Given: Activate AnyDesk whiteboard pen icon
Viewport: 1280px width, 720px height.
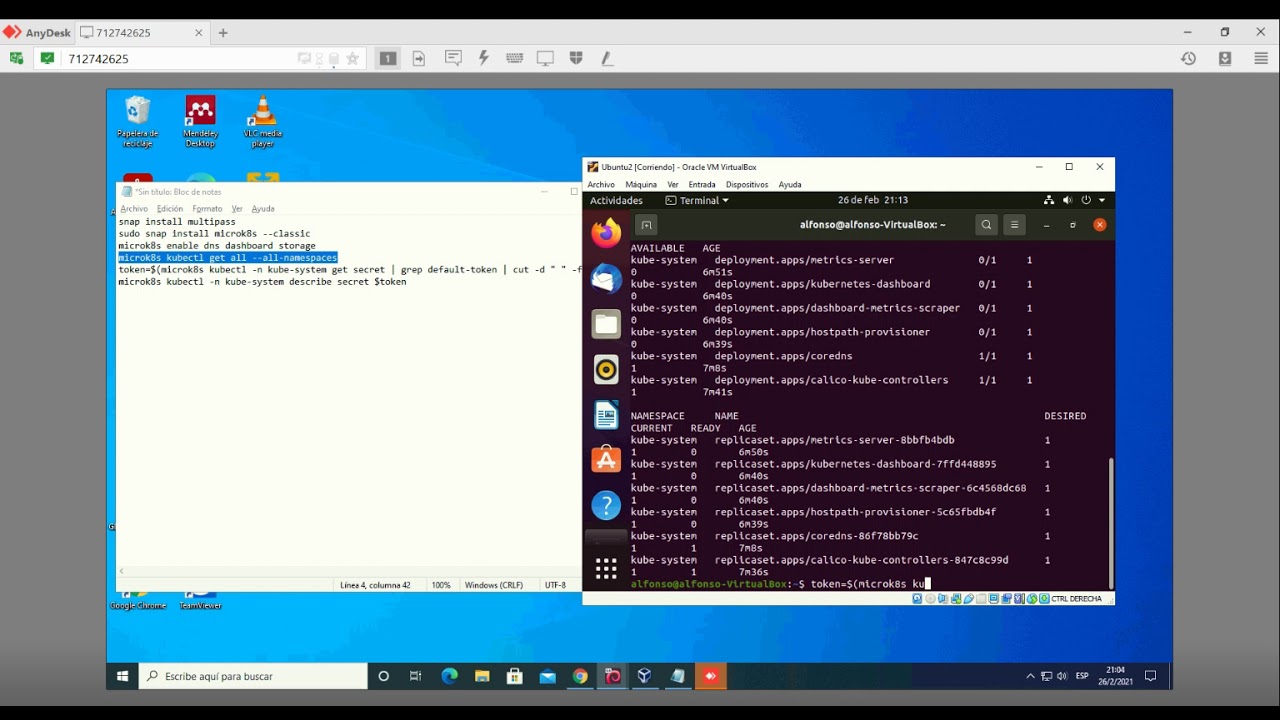Looking at the screenshot, I should click(x=606, y=58).
